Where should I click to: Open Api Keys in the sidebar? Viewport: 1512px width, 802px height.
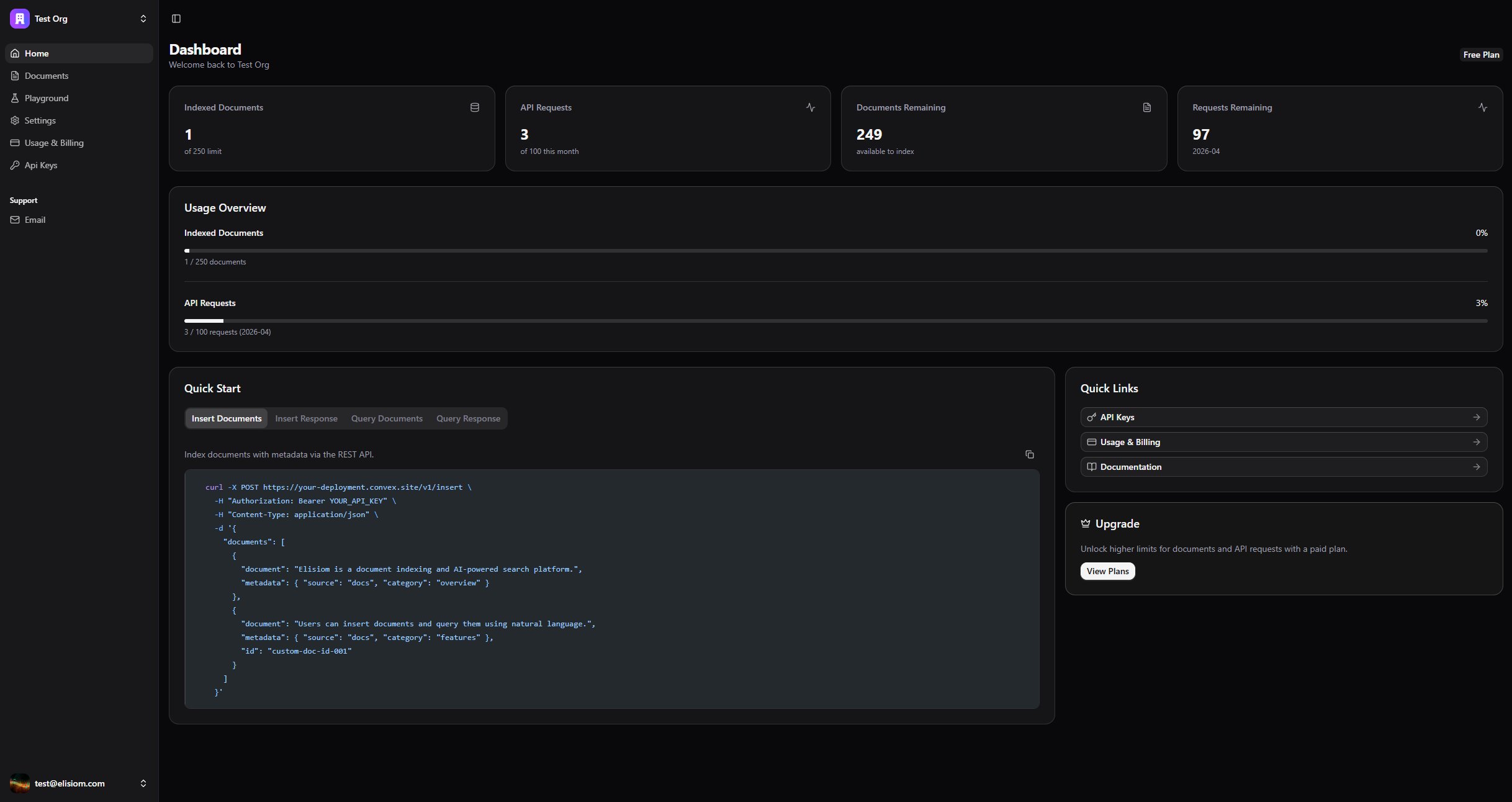41,165
